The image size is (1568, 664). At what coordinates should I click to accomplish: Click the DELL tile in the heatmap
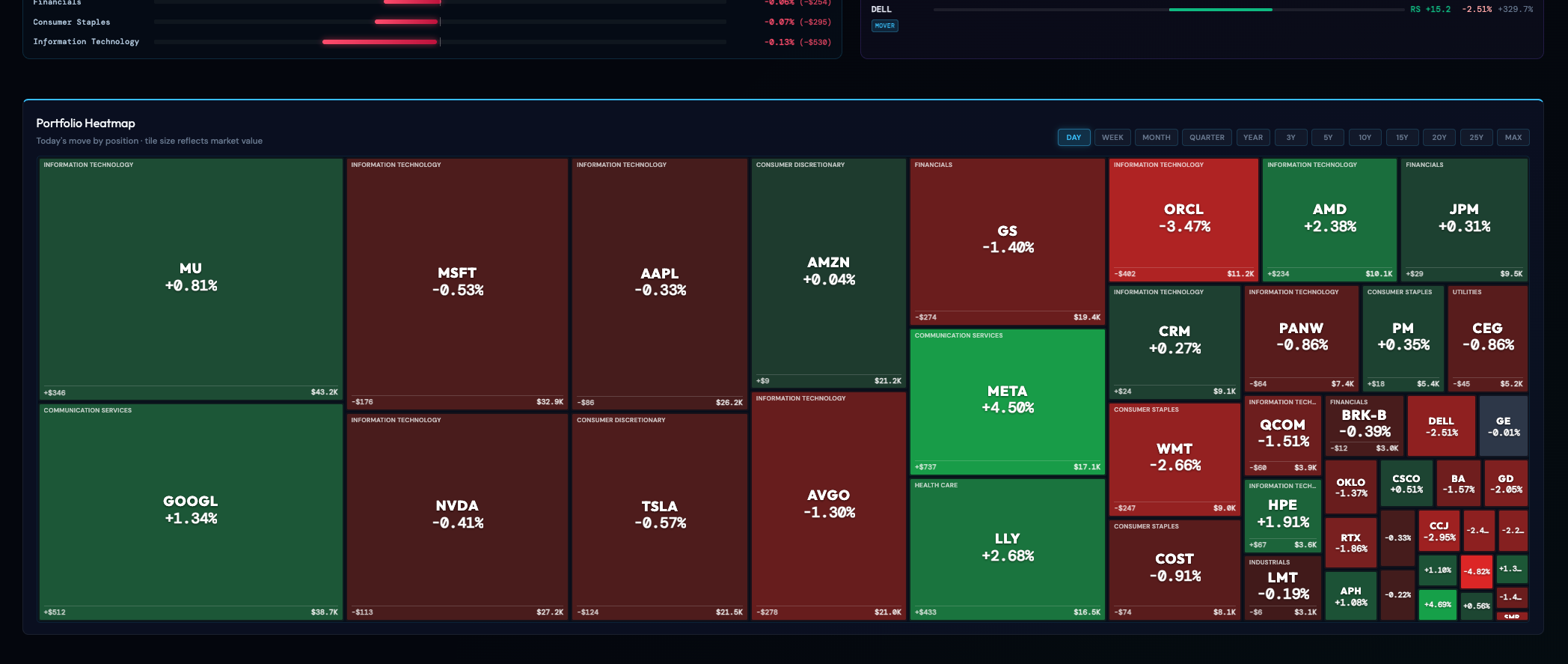1441,426
